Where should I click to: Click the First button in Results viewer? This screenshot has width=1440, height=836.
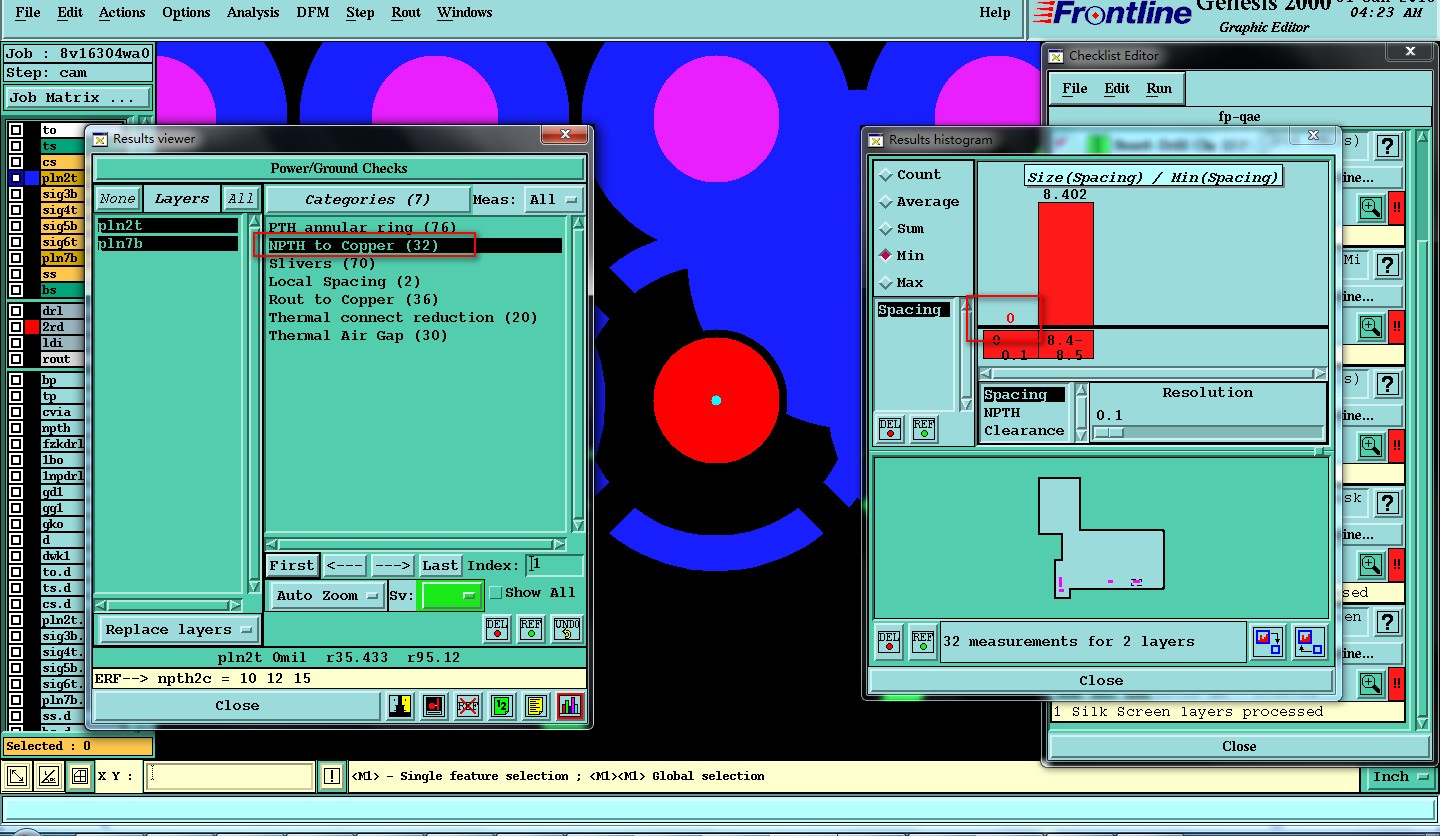click(292, 565)
